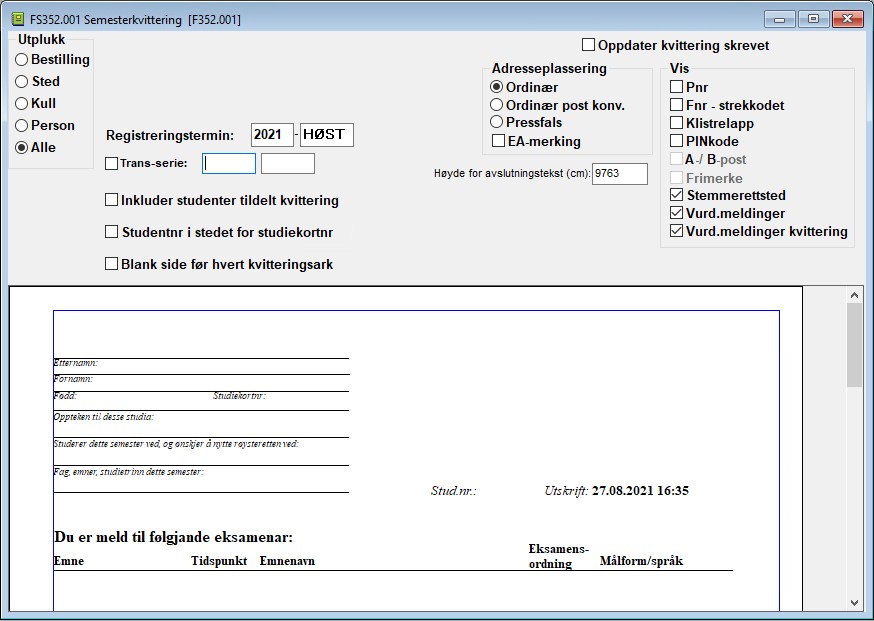The image size is (874, 621).
Task: Close the Semesterkvittering window
Action: (x=847, y=19)
